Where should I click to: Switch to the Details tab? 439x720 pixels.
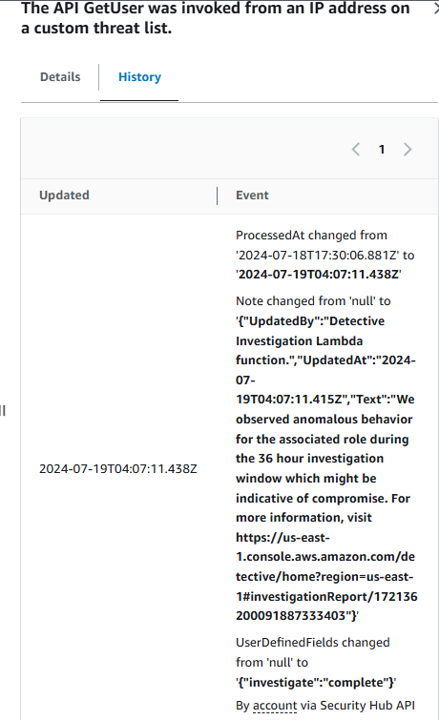(60, 77)
